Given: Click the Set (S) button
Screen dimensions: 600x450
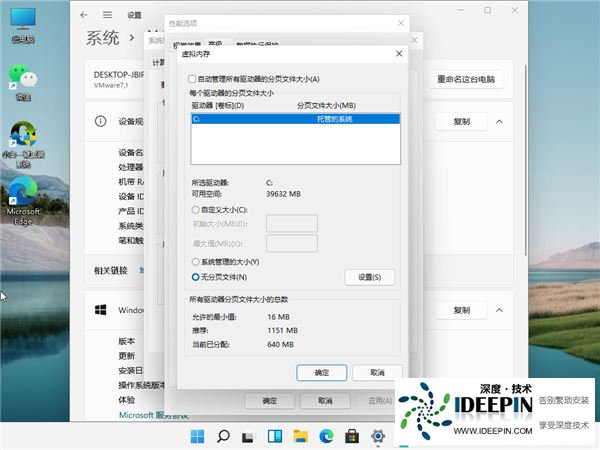Looking at the screenshot, I should tap(369, 277).
